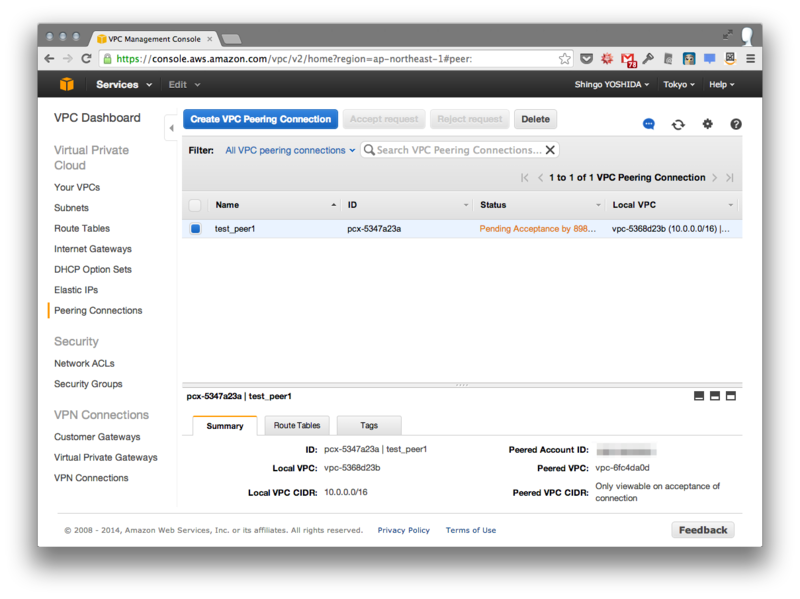Click the Feedback button
The height and width of the screenshot is (599, 800).
click(703, 530)
